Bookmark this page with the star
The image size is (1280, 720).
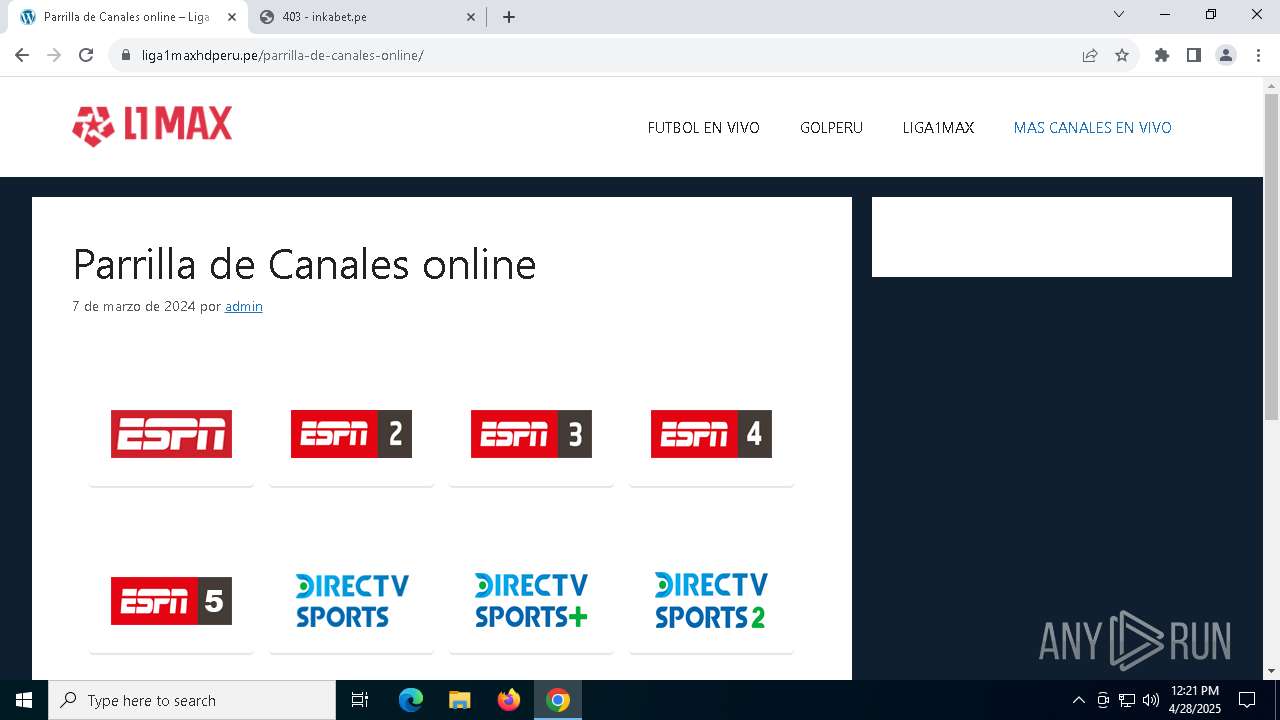click(x=1122, y=55)
